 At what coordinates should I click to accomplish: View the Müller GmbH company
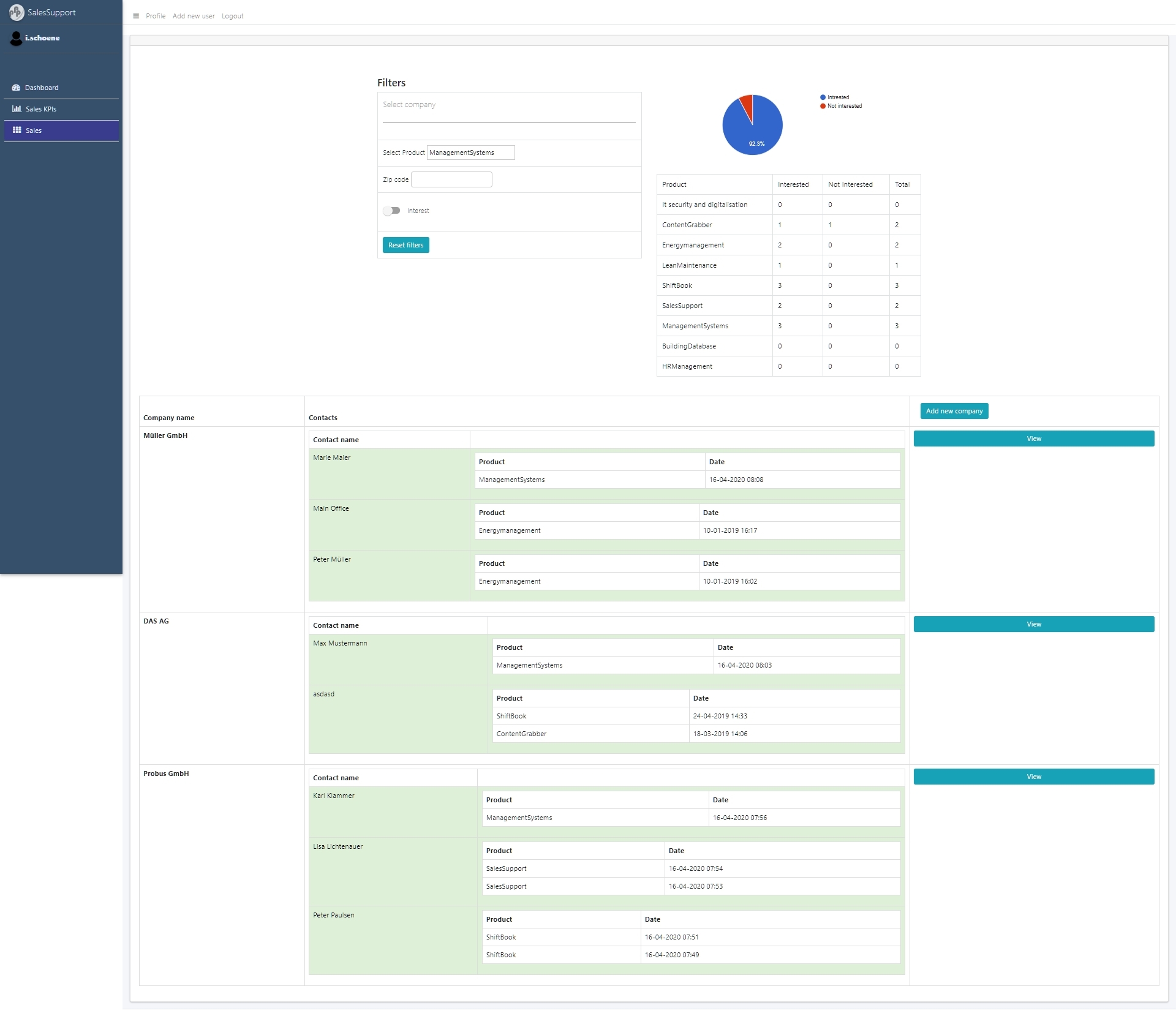(1033, 439)
